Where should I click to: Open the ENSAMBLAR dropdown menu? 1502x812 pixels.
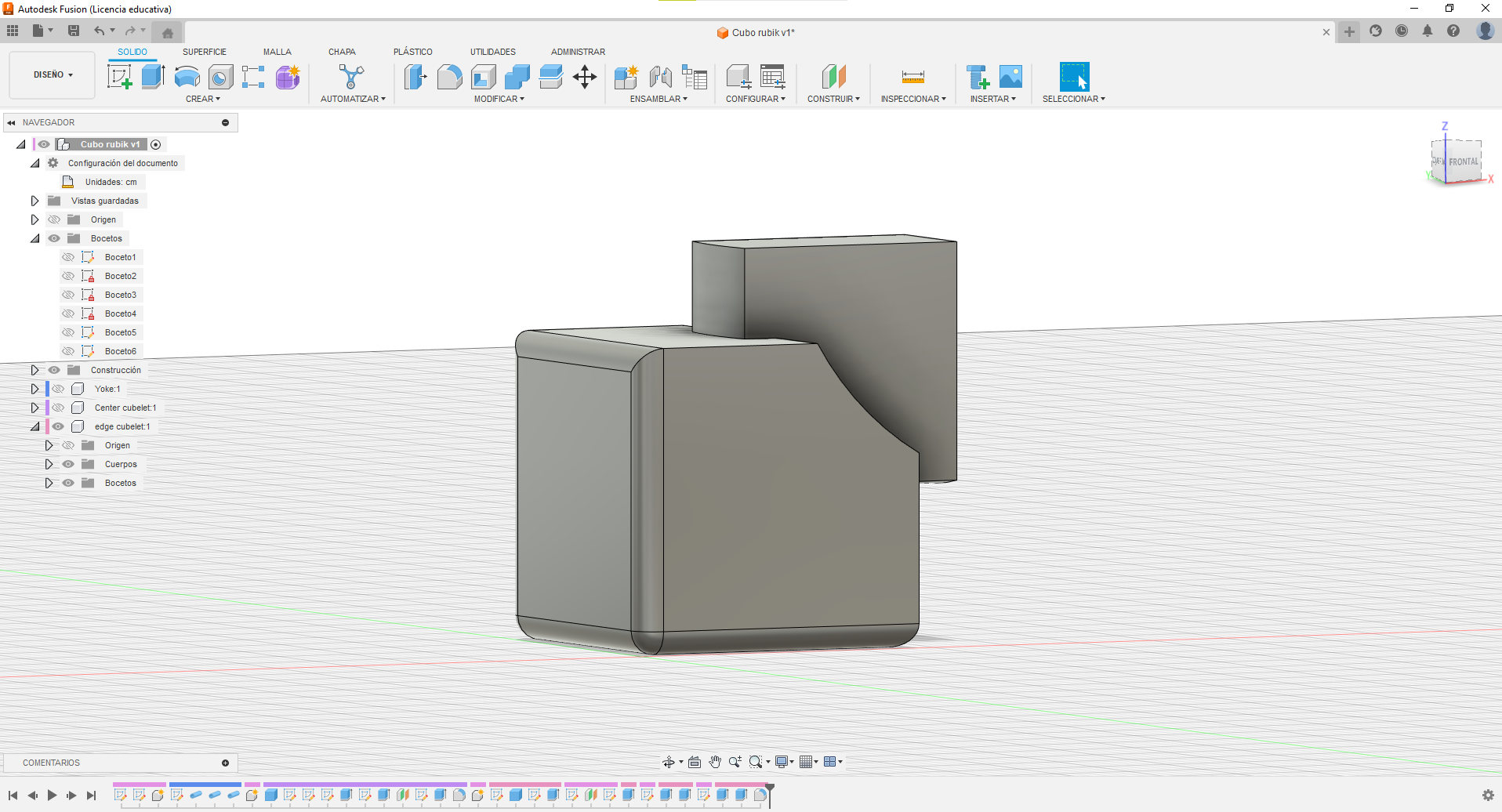coord(658,99)
